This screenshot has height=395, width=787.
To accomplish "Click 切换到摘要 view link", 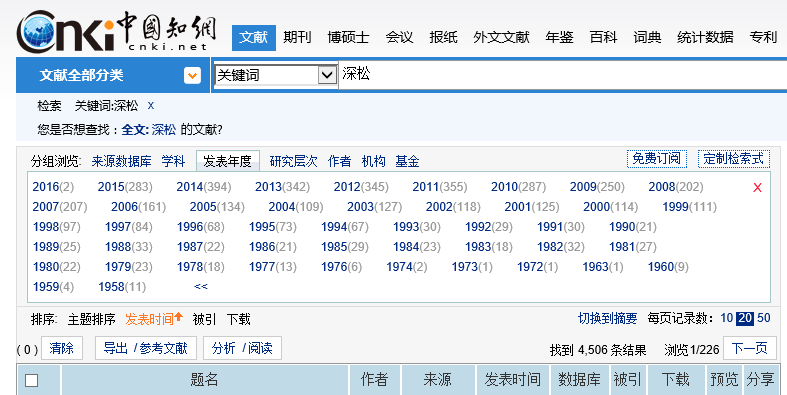I will click(607, 318).
